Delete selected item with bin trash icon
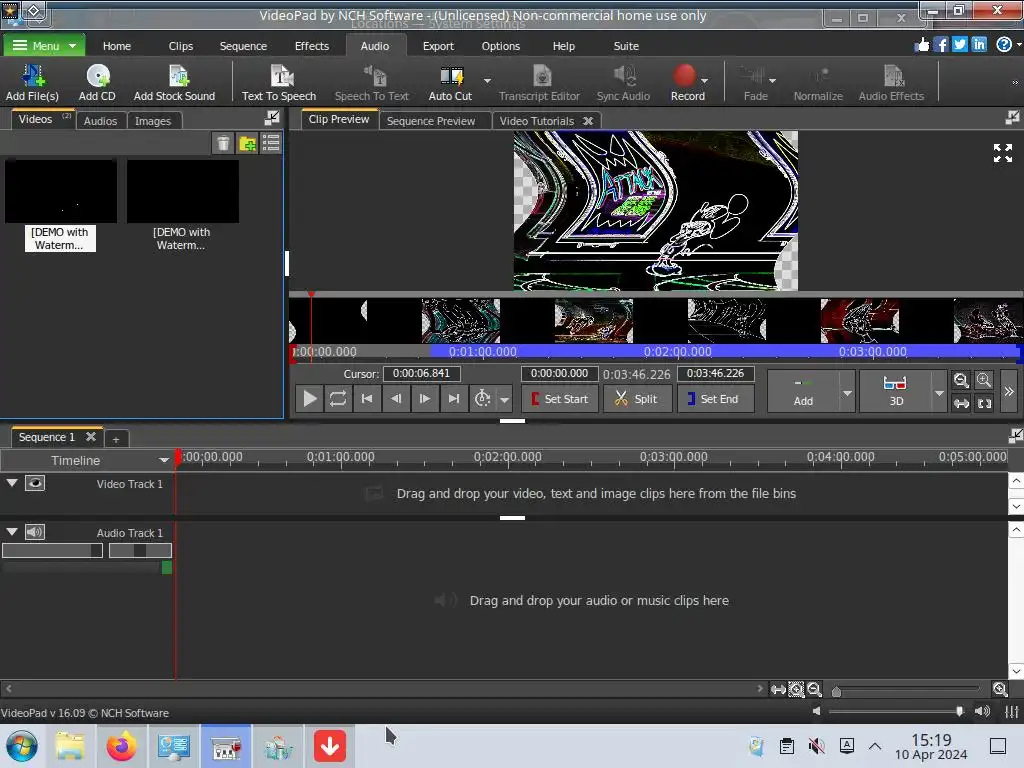The width and height of the screenshot is (1024, 768). [223, 143]
